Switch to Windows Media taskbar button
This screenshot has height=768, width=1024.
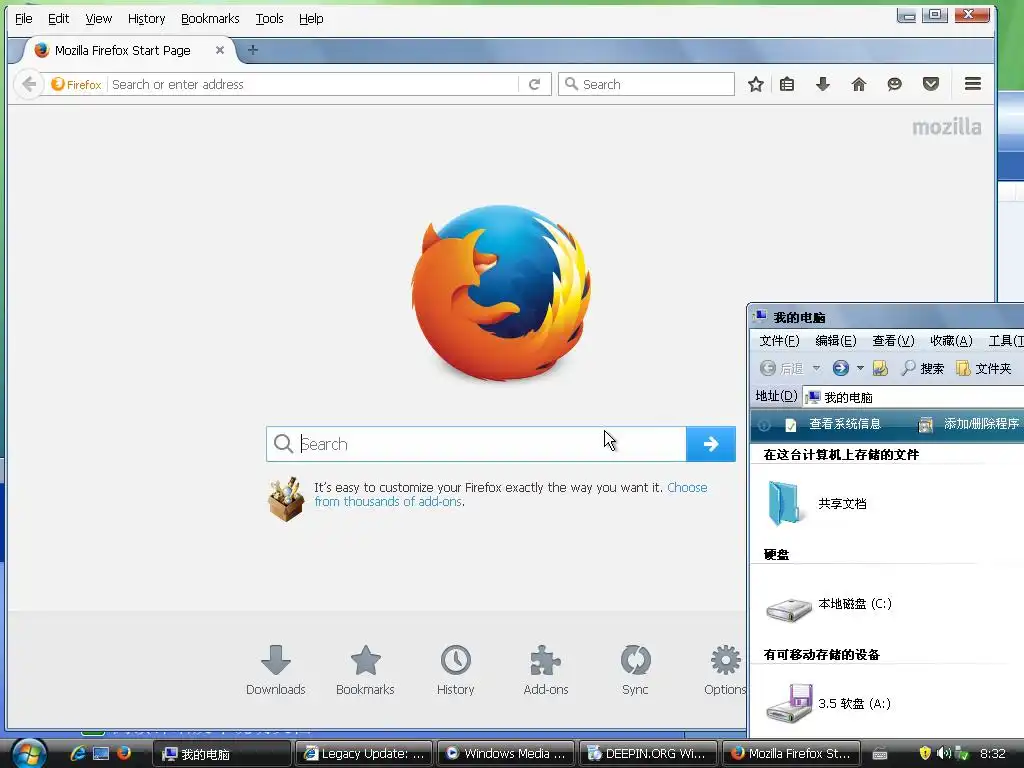505,754
